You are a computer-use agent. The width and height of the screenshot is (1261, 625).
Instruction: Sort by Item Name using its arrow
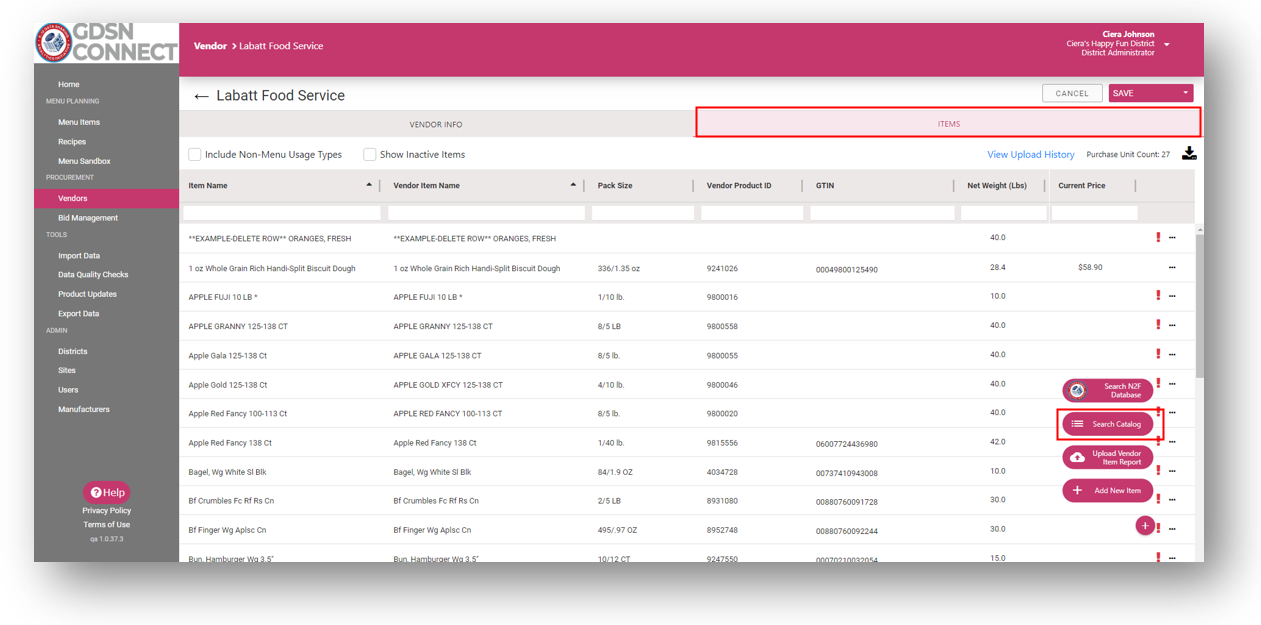[369, 185]
